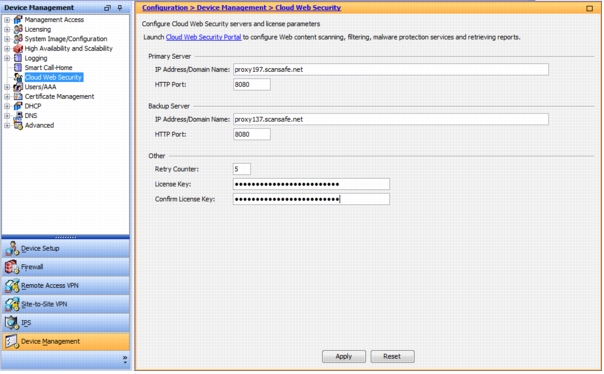
Task: Expand the Users/AAA node
Action: pos(7,87)
